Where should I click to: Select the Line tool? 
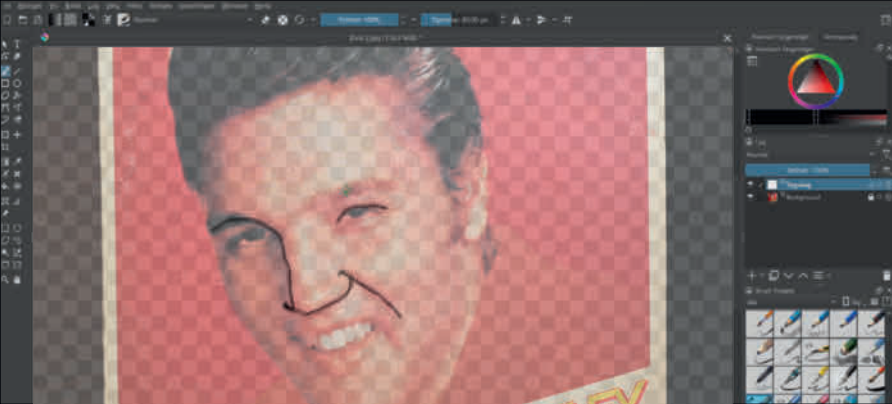pos(17,71)
